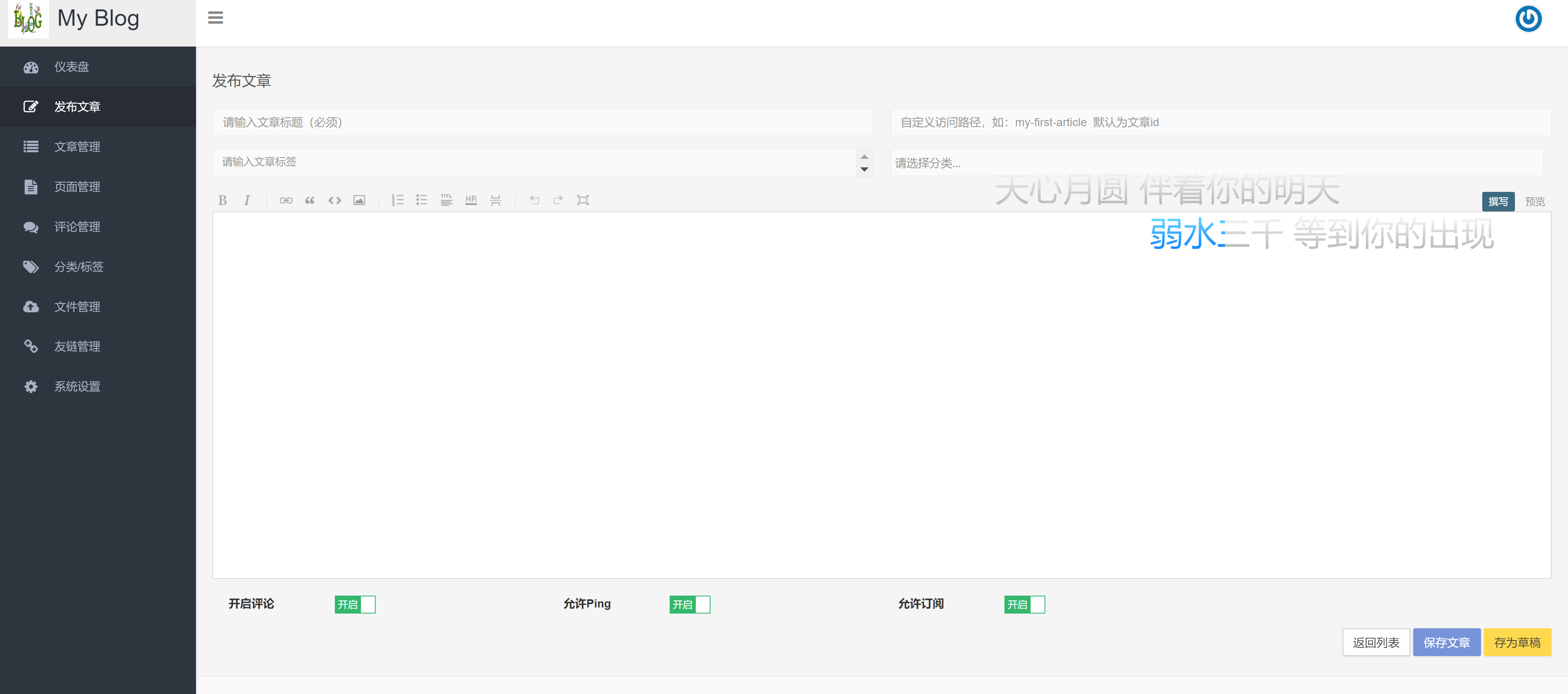
Task: Click the tag field's up stepper arrow
Action: tap(864, 158)
